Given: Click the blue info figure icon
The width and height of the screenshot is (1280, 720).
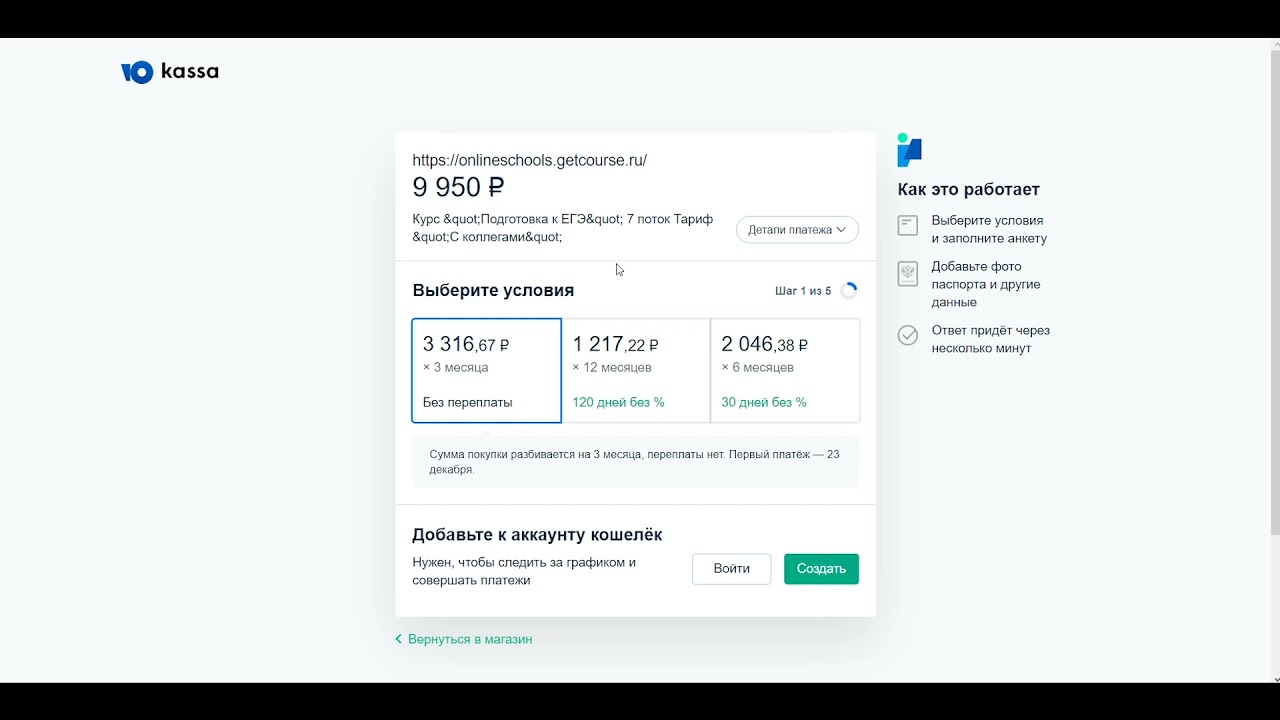Looking at the screenshot, I should pos(909,150).
